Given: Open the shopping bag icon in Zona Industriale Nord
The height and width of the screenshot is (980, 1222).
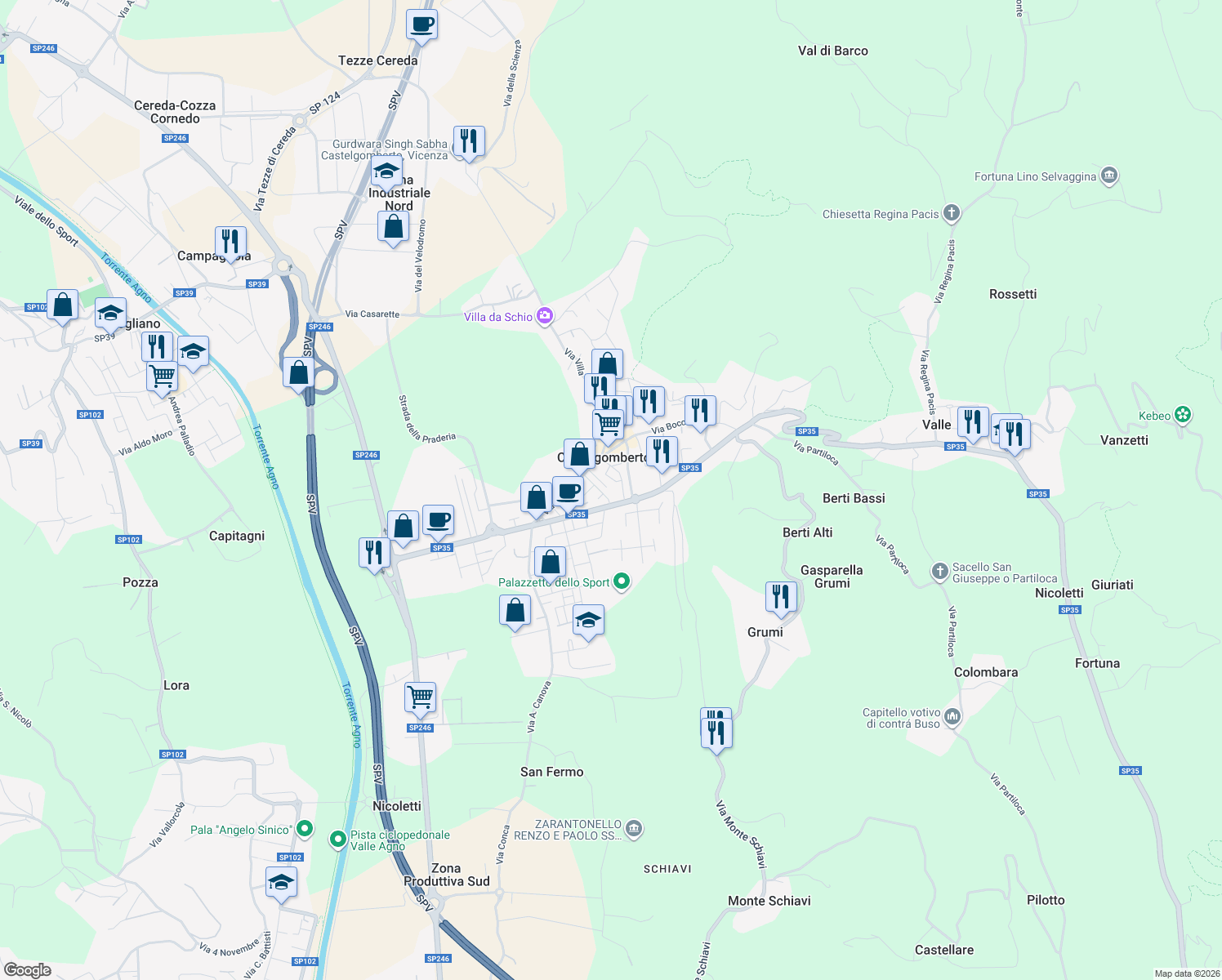Looking at the screenshot, I should point(393,227).
